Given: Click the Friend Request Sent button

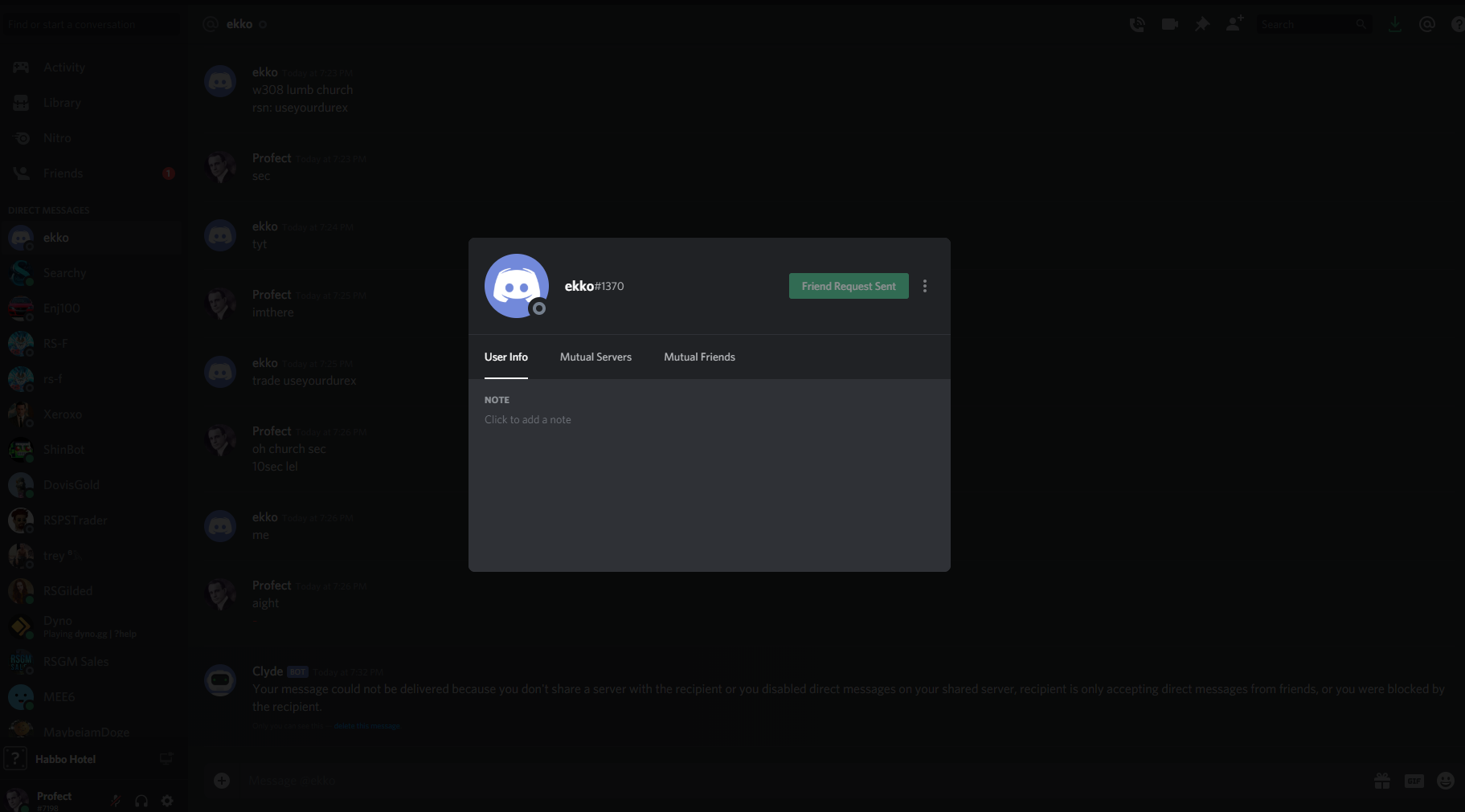Looking at the screenshot, I should 849,286.
